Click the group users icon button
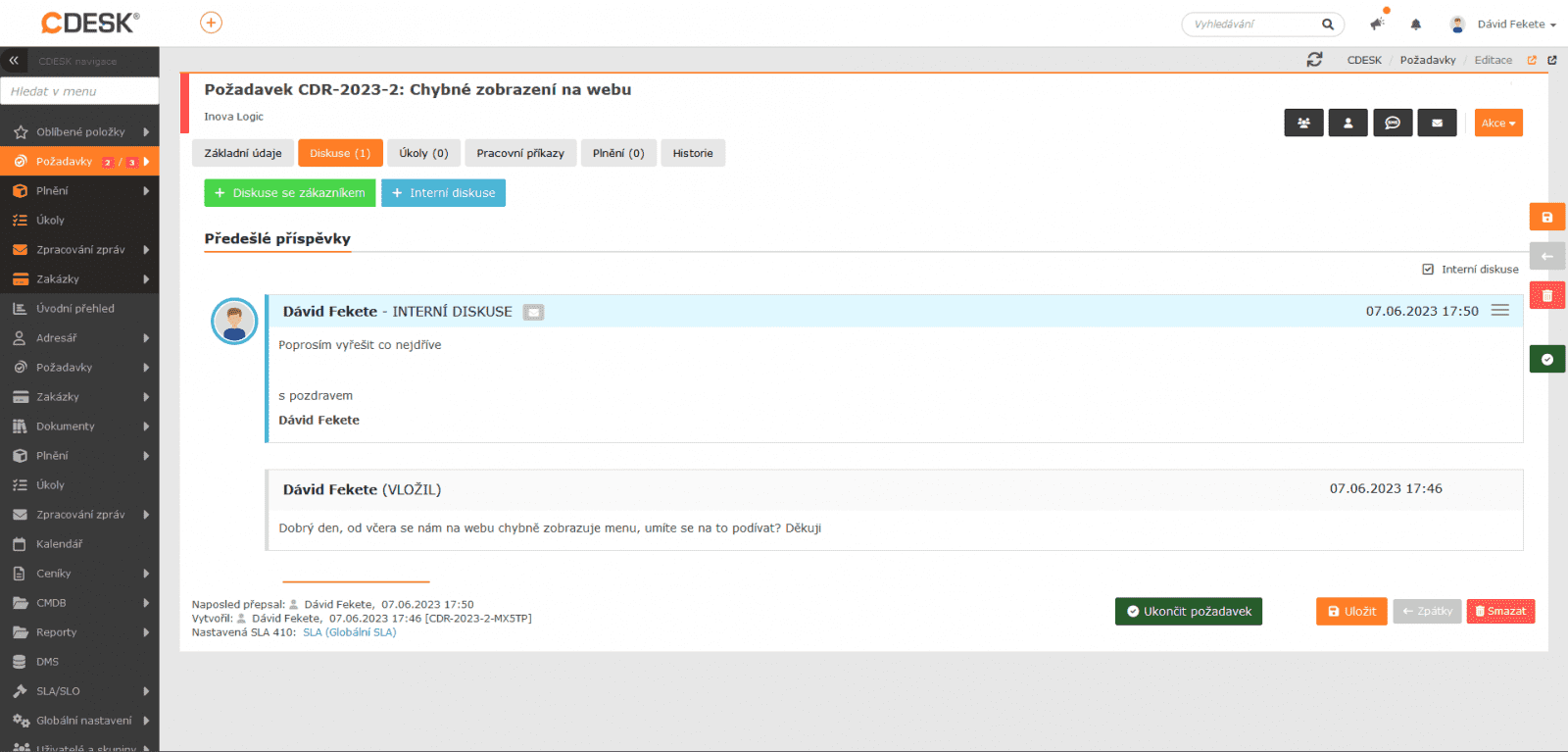 coord(1304,123)
